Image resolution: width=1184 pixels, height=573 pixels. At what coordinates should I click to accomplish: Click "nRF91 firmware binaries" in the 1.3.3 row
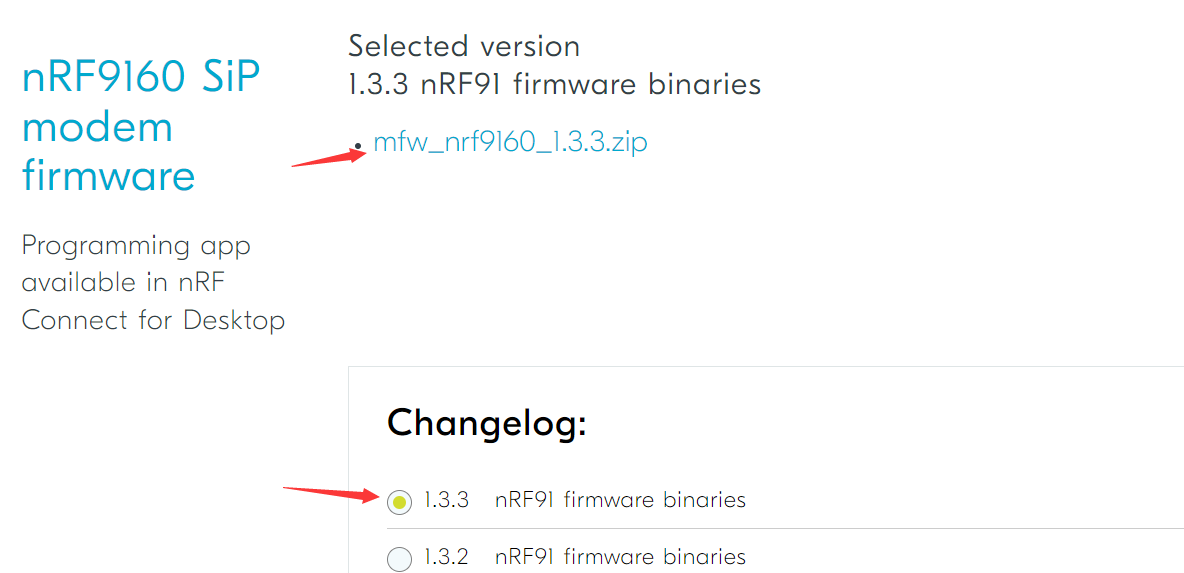point(620,500)
